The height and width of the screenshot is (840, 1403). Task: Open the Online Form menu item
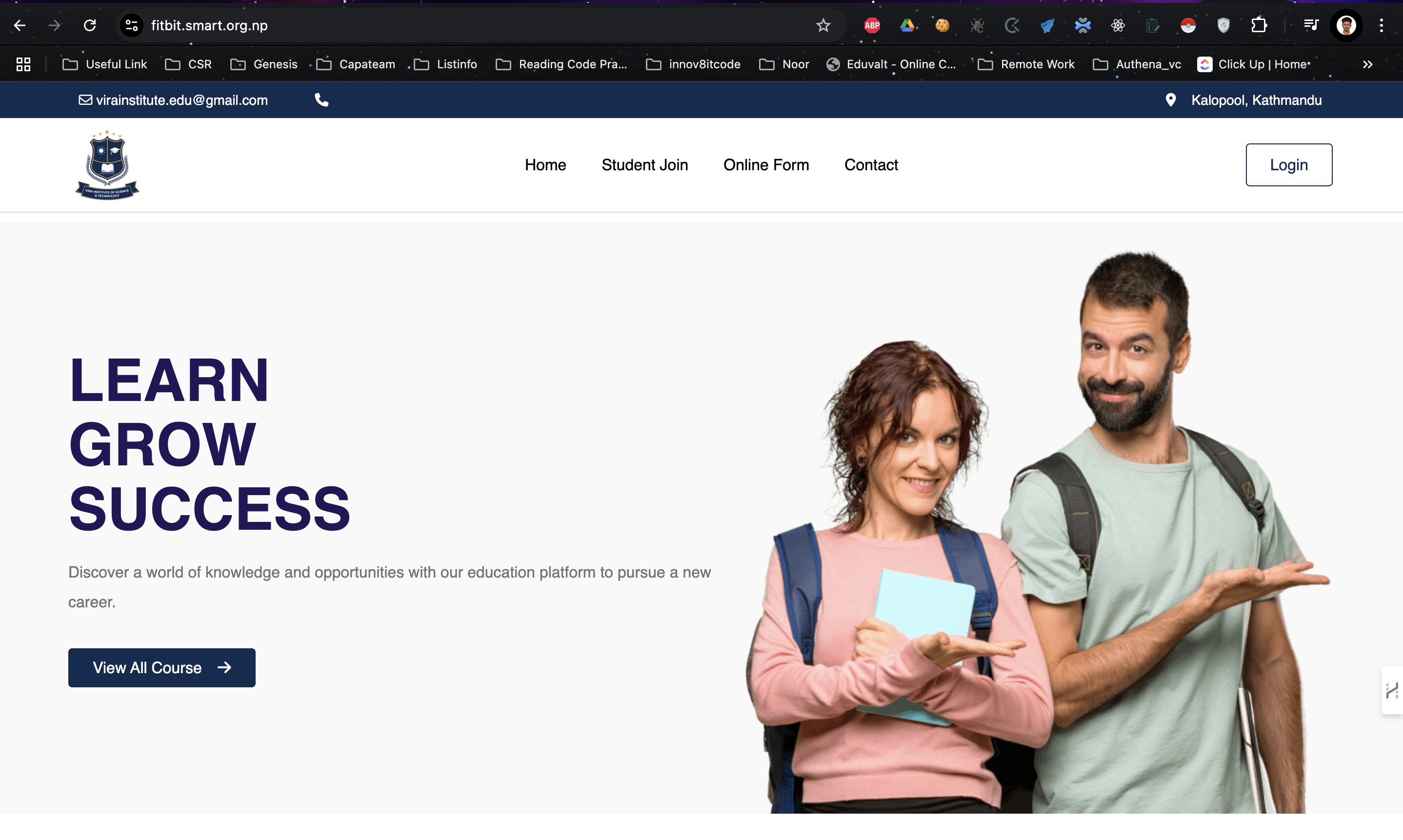766,165
